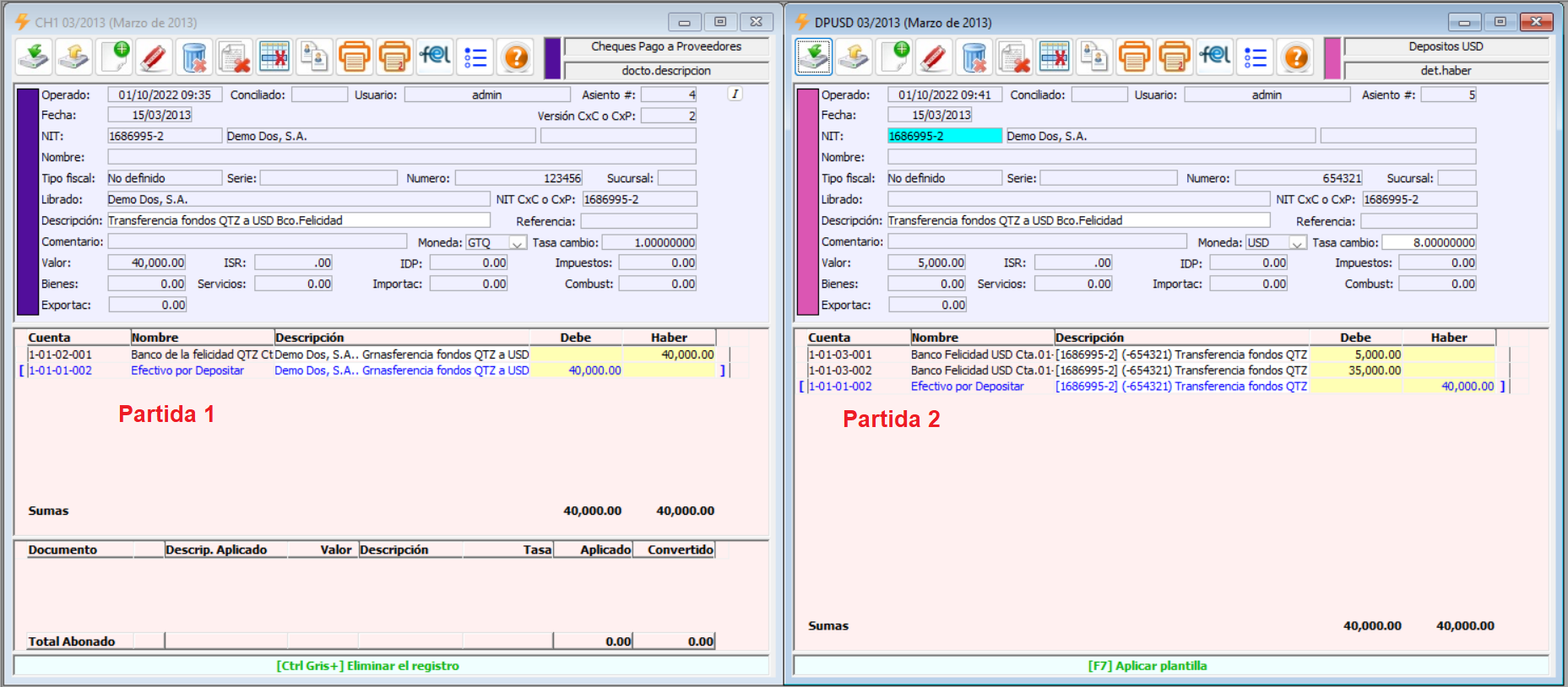Click the new document icon in the CH1 window

[114, 57]
